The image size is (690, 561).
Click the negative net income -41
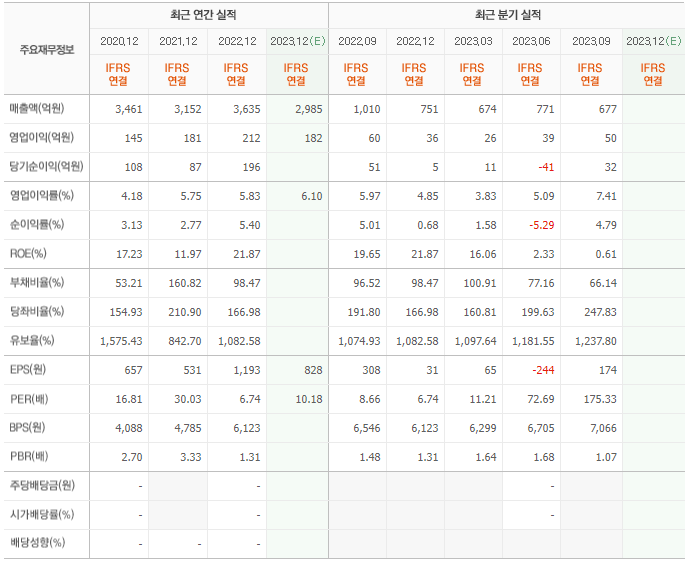click(x=546, y=167)
